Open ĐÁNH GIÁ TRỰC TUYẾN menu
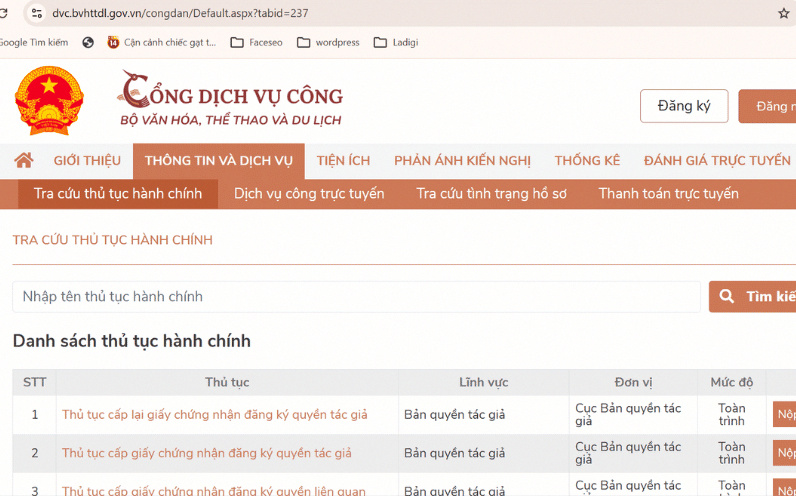The width and height of the screenshot is (796, 496). pos(717,161)
